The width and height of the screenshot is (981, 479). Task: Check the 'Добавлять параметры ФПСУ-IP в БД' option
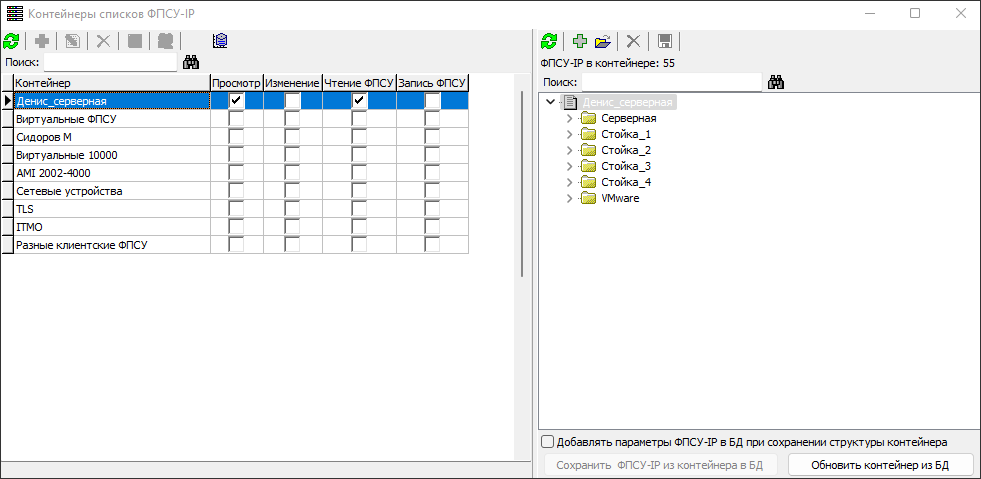click(547, 442)
